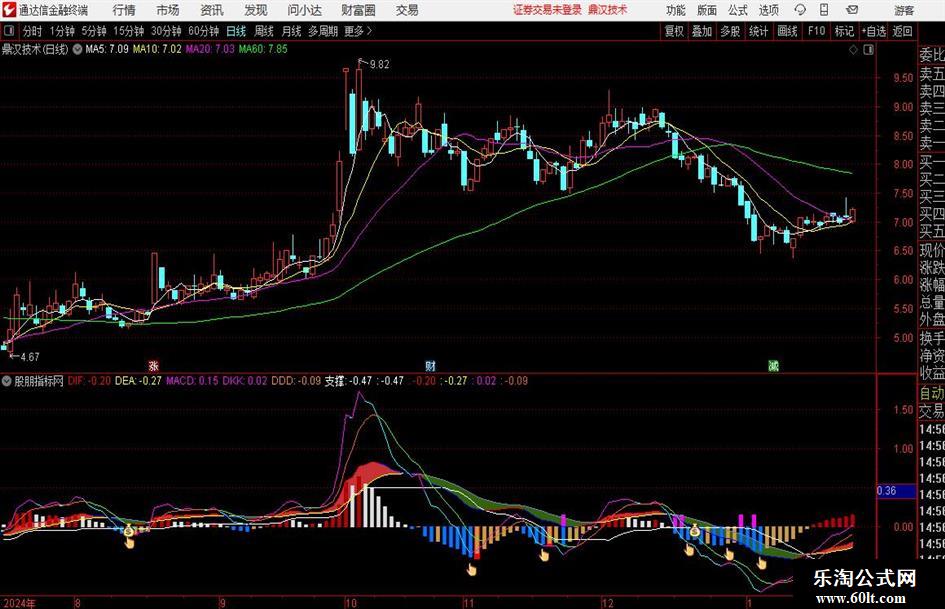The height and width of the screenshot is (609, 945).
Task: Click the 鼎汉技术 stock name link in title bar
Action: (x=608, y=10)
